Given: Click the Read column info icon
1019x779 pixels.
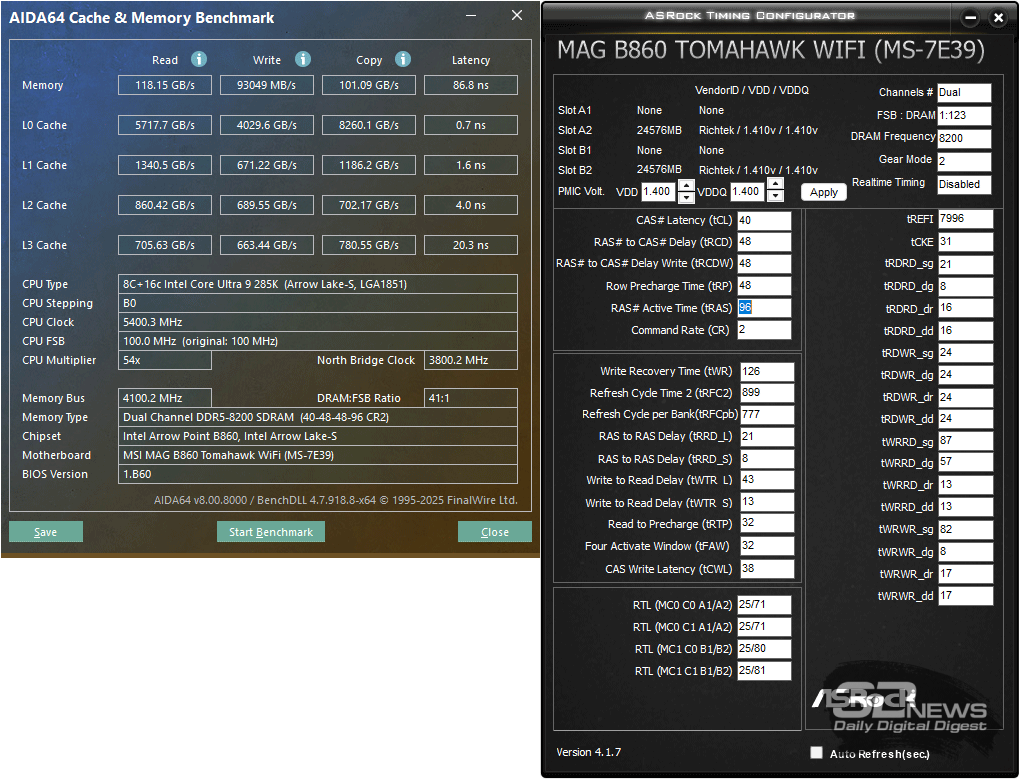Looking at the screenshot, I should pyautogui.click(x=199, y=59).
